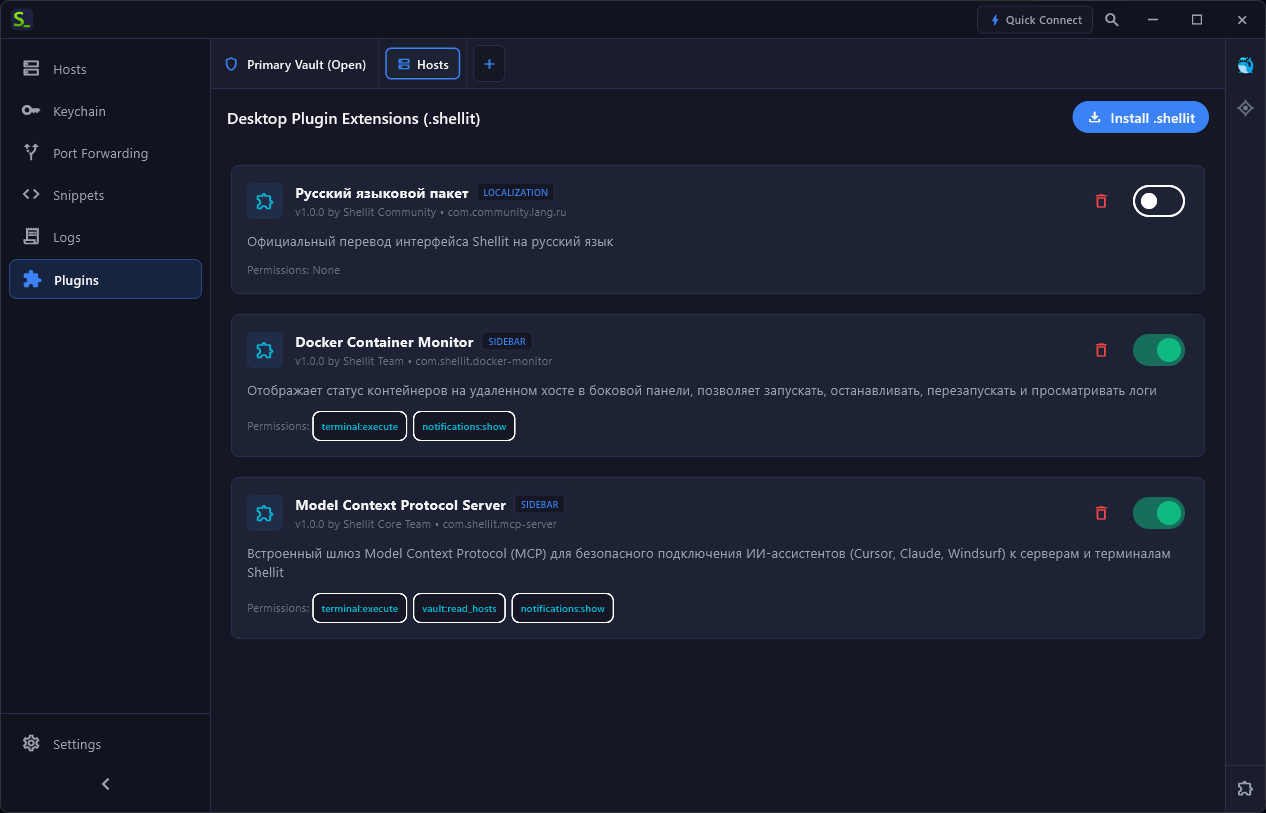Delete the Русский языковой пакет plugin
The height and width of the screenshot is (813, 1266).
coord(1101,201)
